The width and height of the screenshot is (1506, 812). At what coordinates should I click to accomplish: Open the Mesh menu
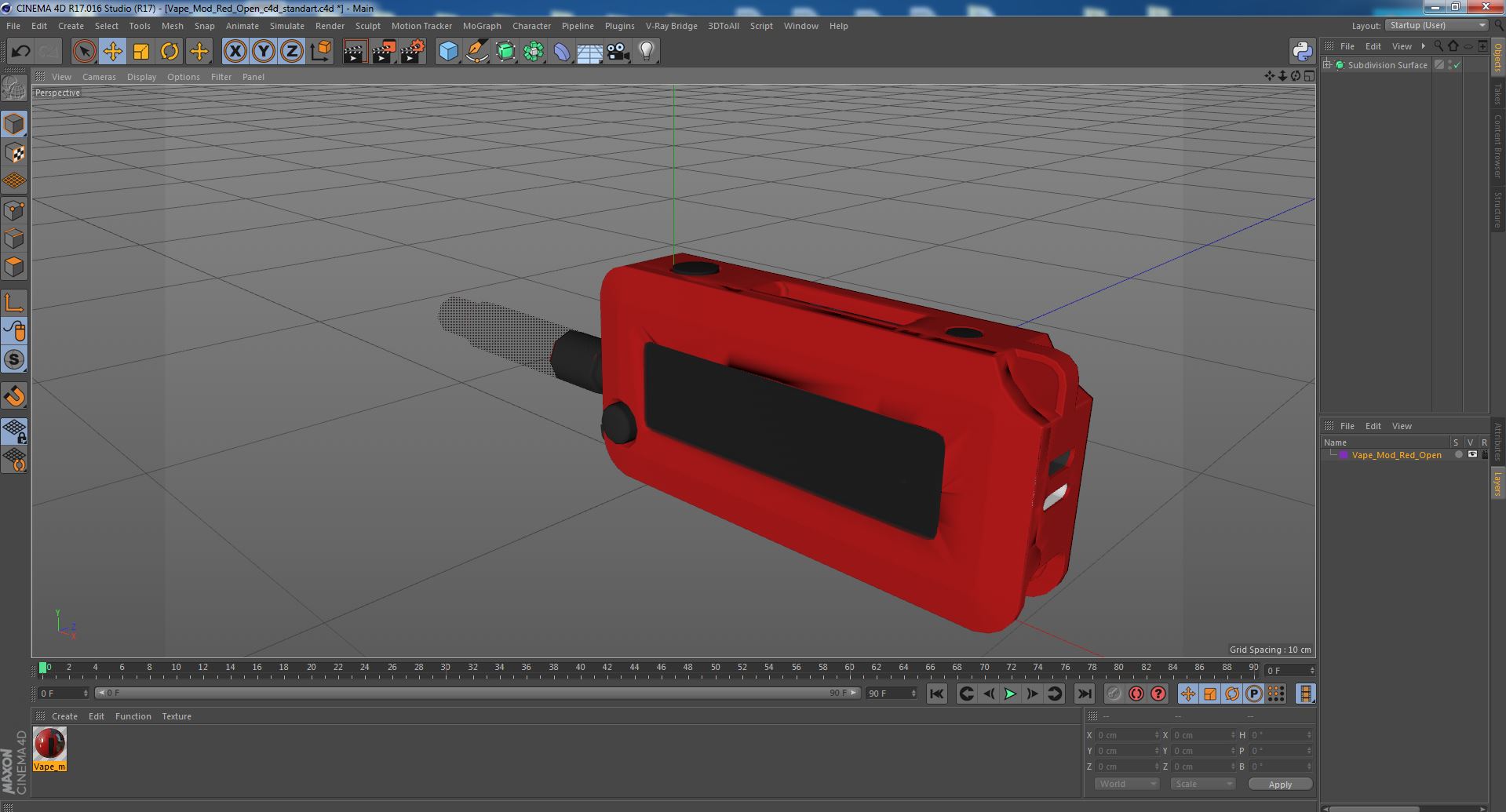coord(172,26)
